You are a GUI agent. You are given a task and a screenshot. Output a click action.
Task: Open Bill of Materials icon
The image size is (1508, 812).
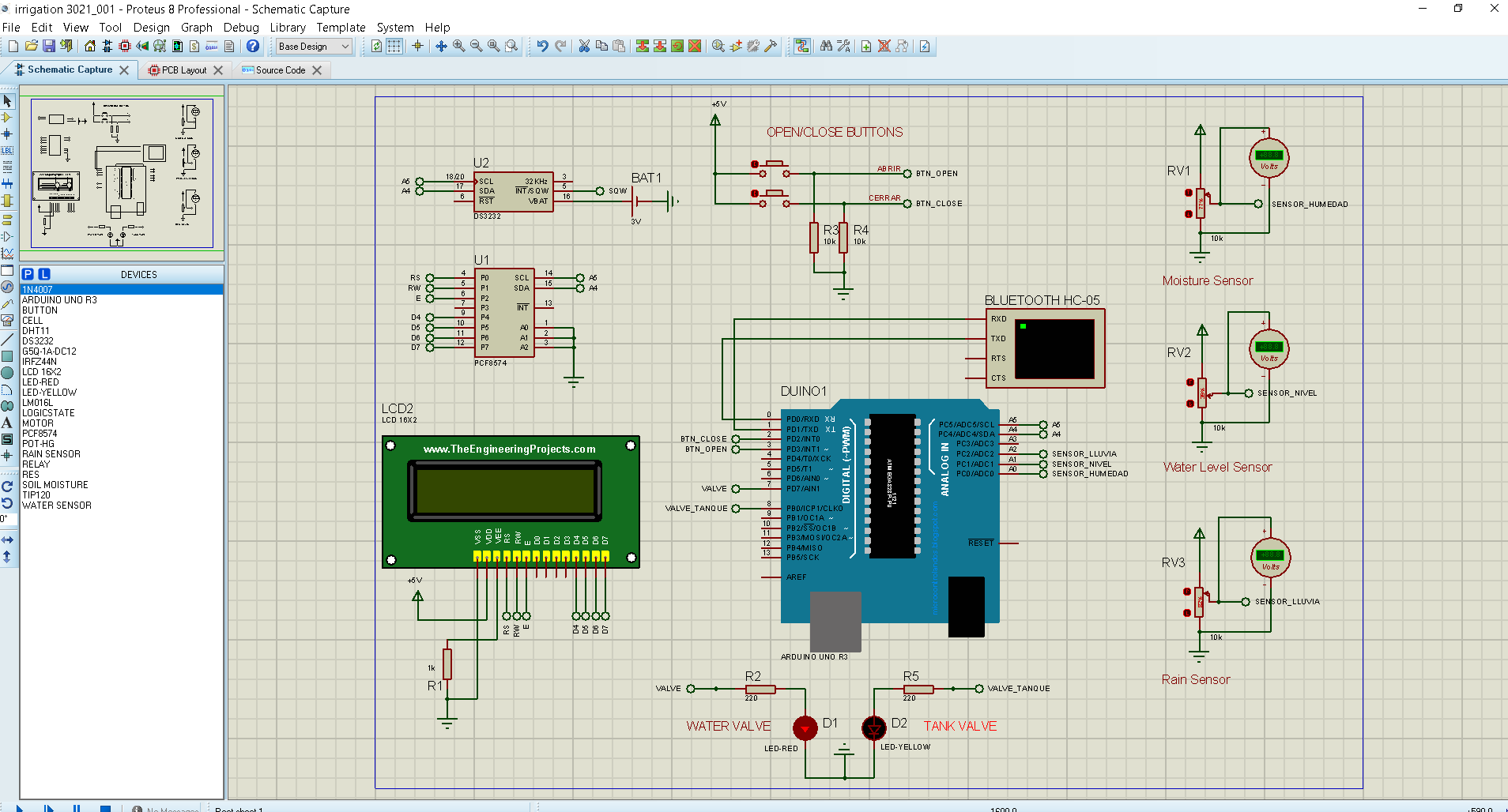(x=194, y=47)
